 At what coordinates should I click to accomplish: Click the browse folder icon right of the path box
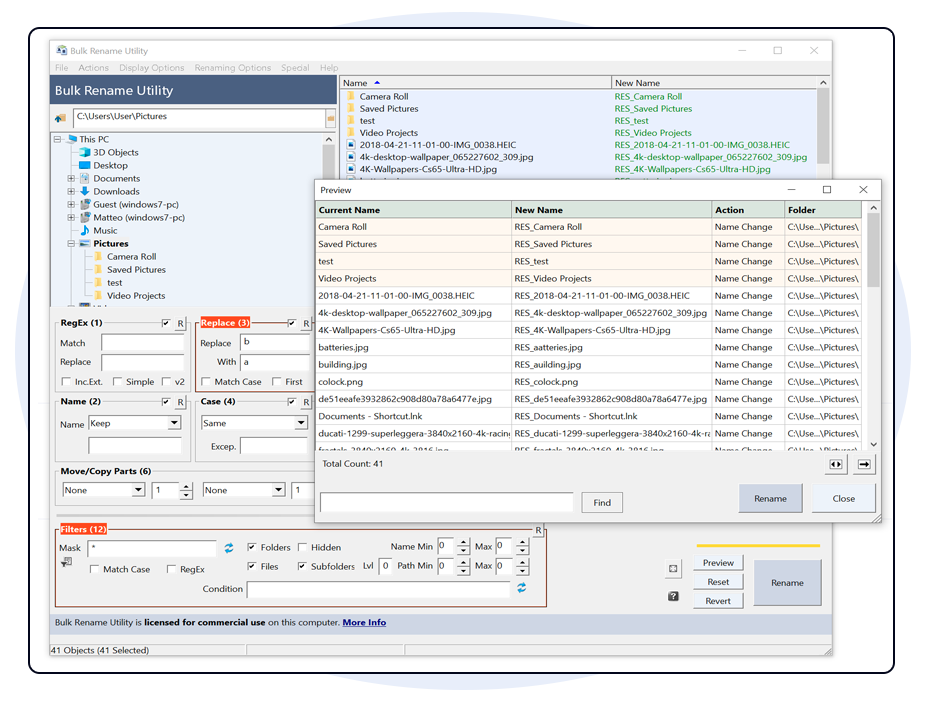pos(331,118)
